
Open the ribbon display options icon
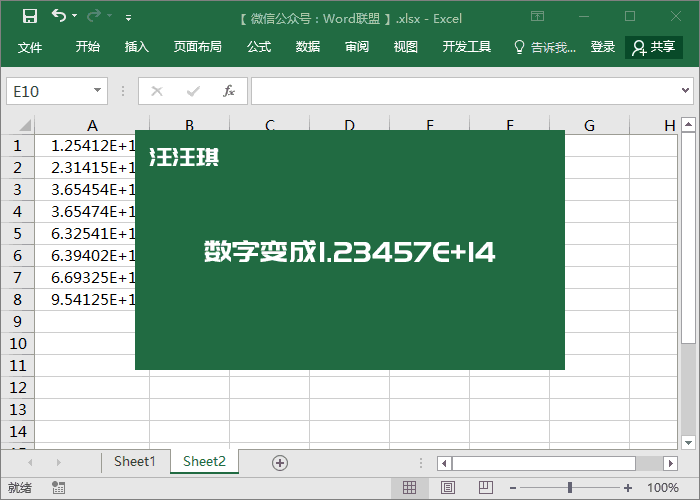(x=538, y=17)
